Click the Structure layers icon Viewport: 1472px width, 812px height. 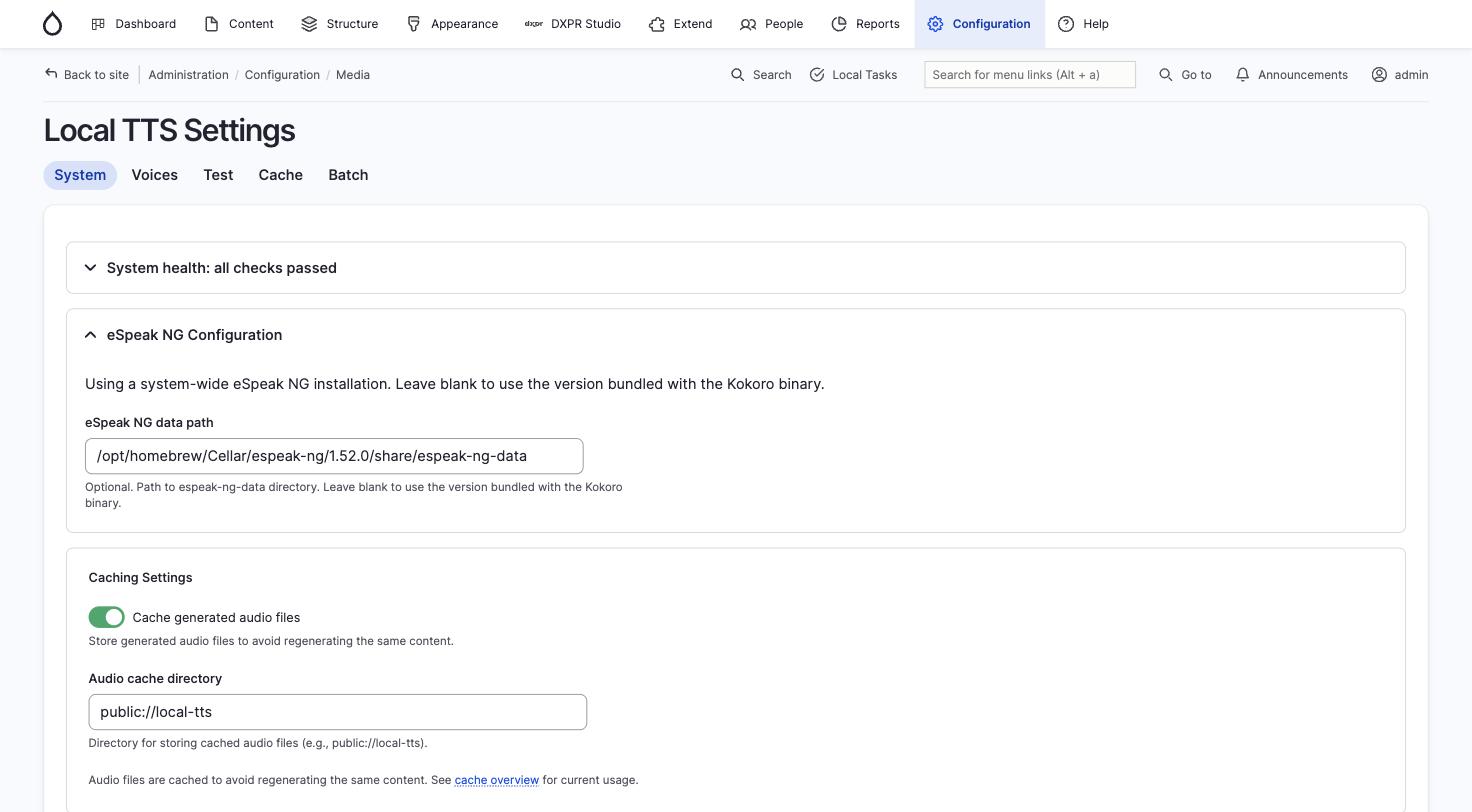(x=309, y=24)
